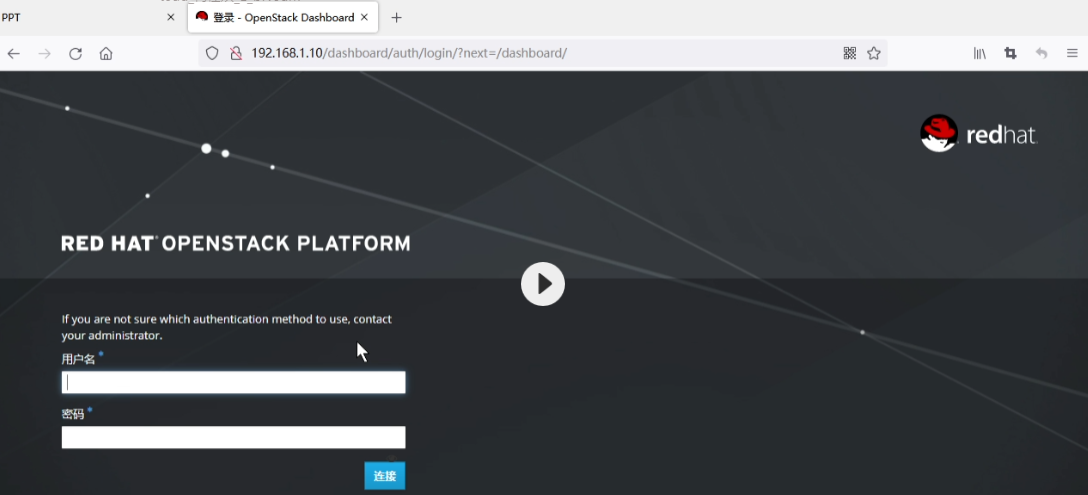Close the PPT tab
The width and height of the screenshot is (1088, 495).
coord(171,17)
